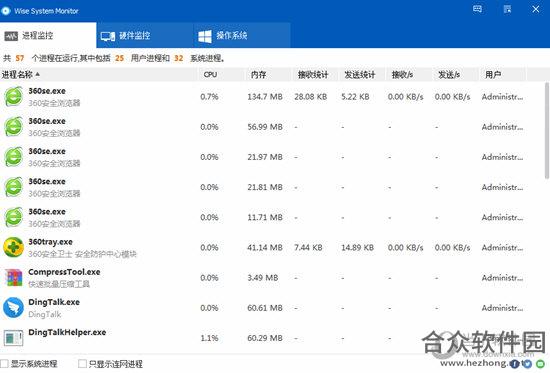
Task: Click the 41.14 MB memory value
Action: pos(265,248)
